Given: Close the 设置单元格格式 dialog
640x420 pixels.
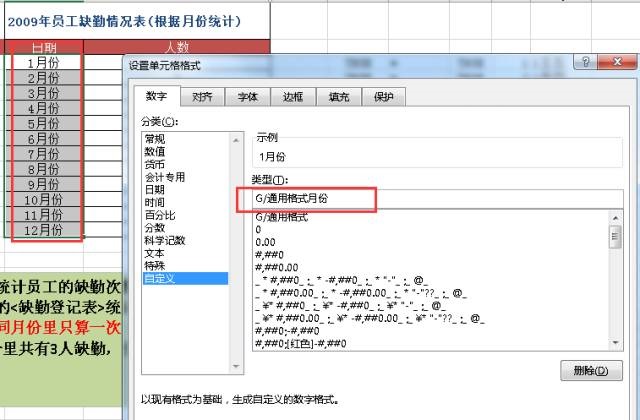Looking at the screenshot, I should point(617,62).
